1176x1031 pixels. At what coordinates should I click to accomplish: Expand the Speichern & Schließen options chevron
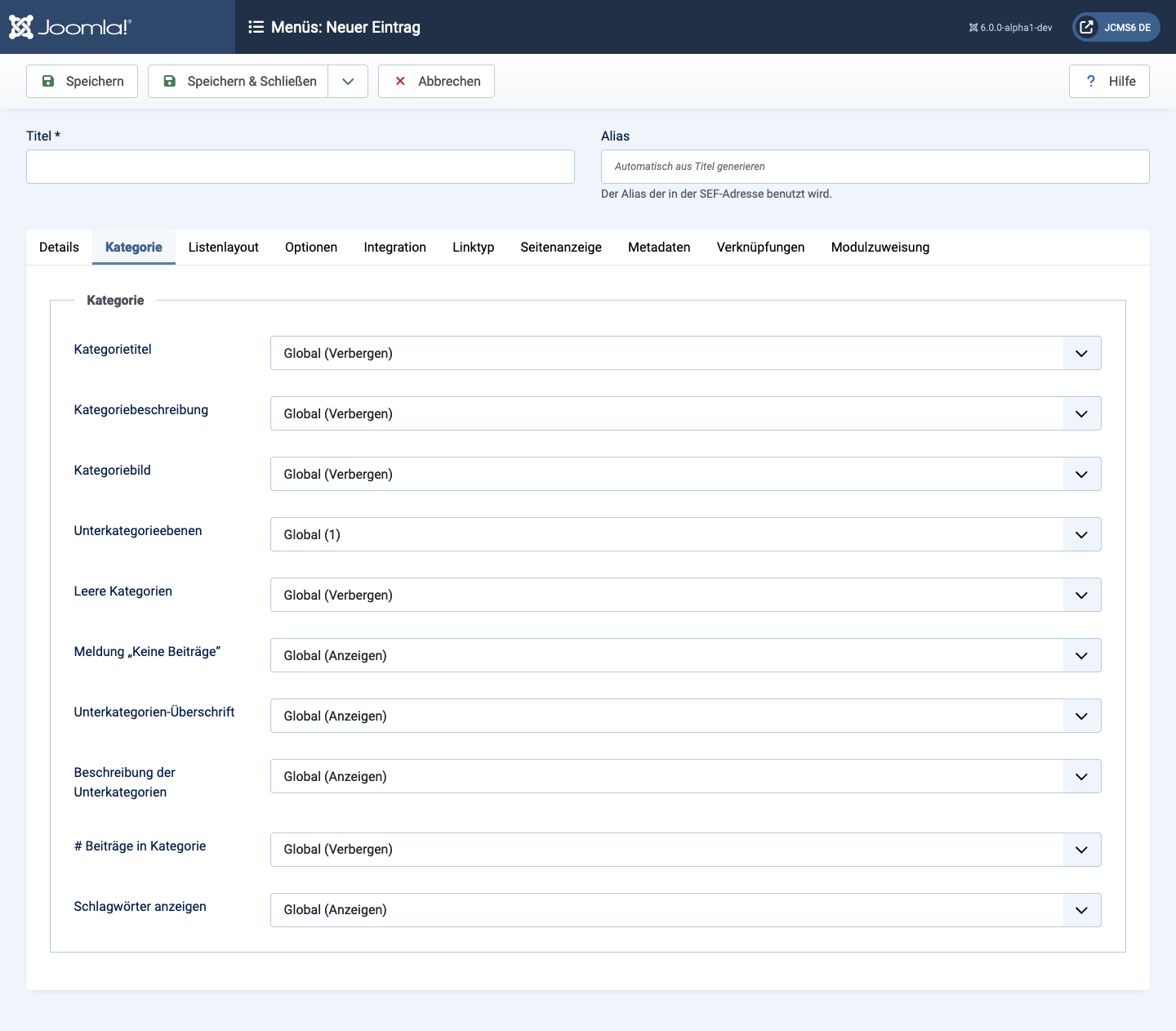click(348, 81)
